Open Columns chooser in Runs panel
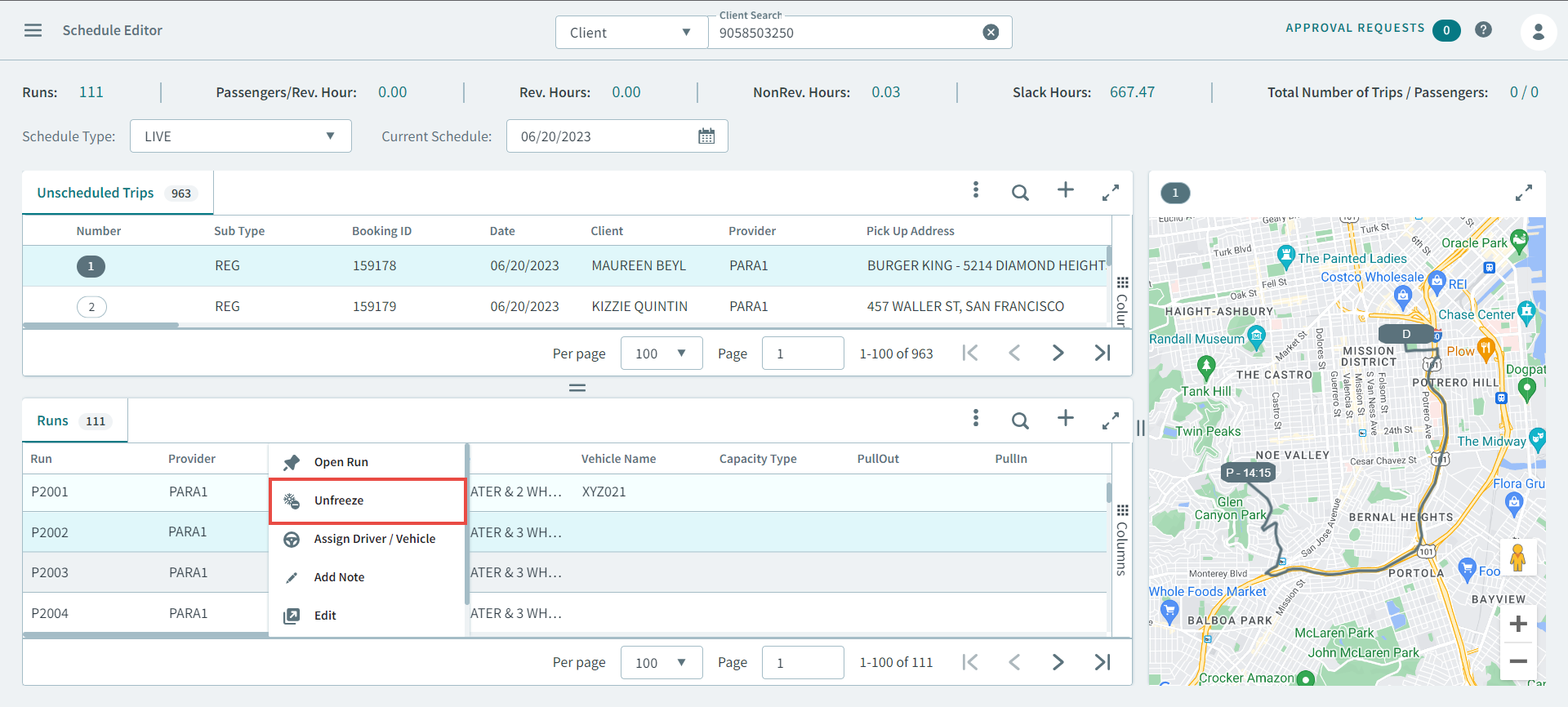 1122,540
